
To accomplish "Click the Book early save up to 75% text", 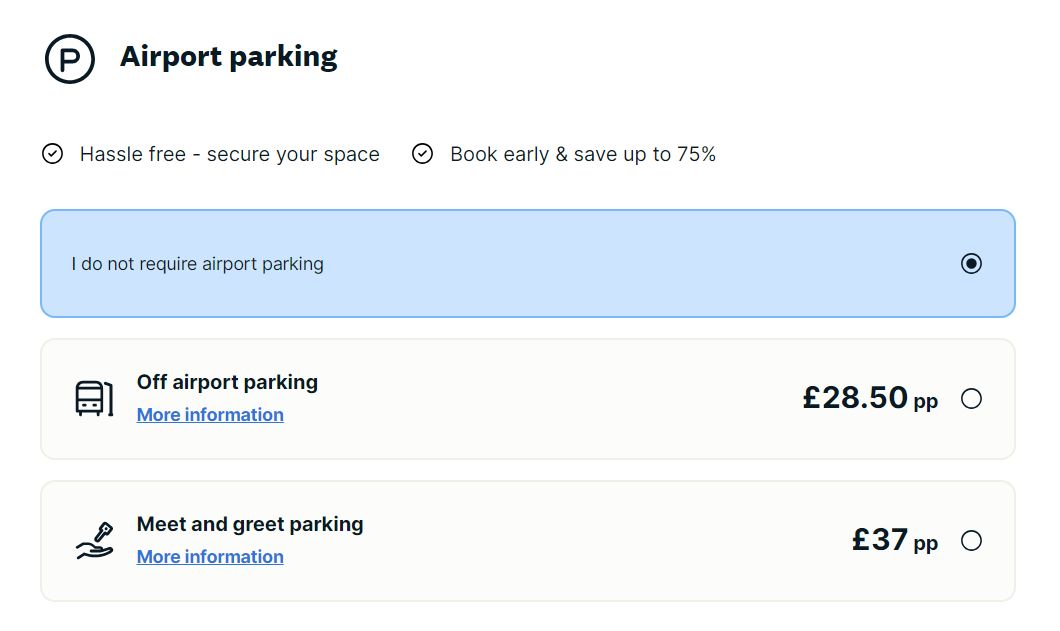I will coord(583,154).
